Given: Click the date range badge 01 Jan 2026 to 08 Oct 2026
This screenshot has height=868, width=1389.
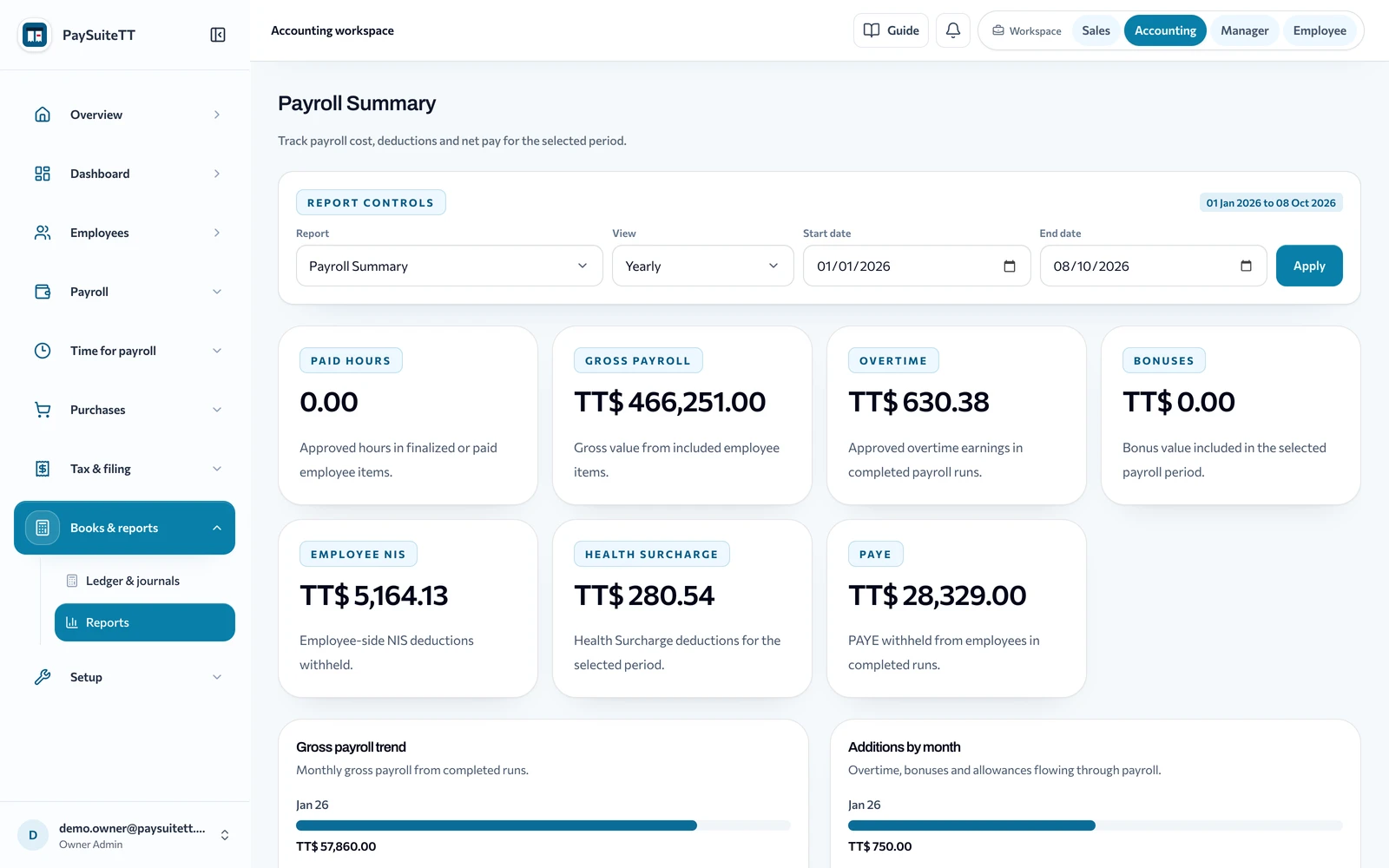Looking at the screenshot, I should coord(1271,203).
